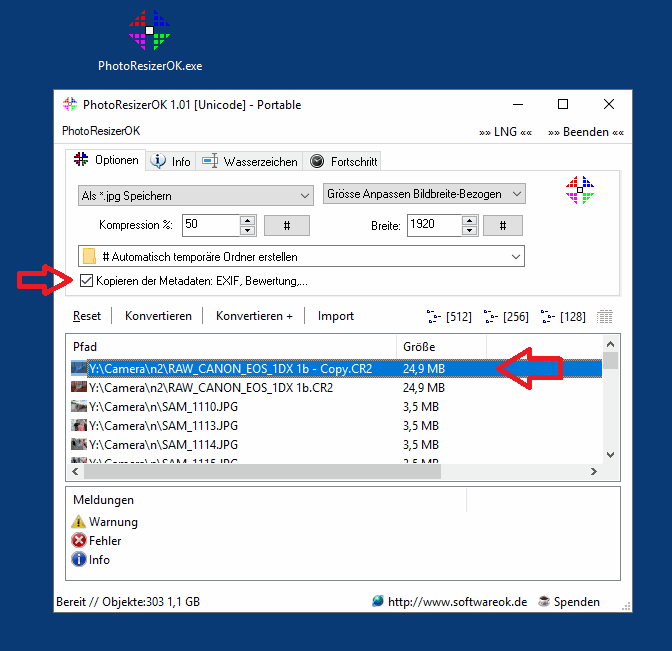Click the Spenden donate link
Viewport: 672px width, 651px height.
tap(576, 602)
